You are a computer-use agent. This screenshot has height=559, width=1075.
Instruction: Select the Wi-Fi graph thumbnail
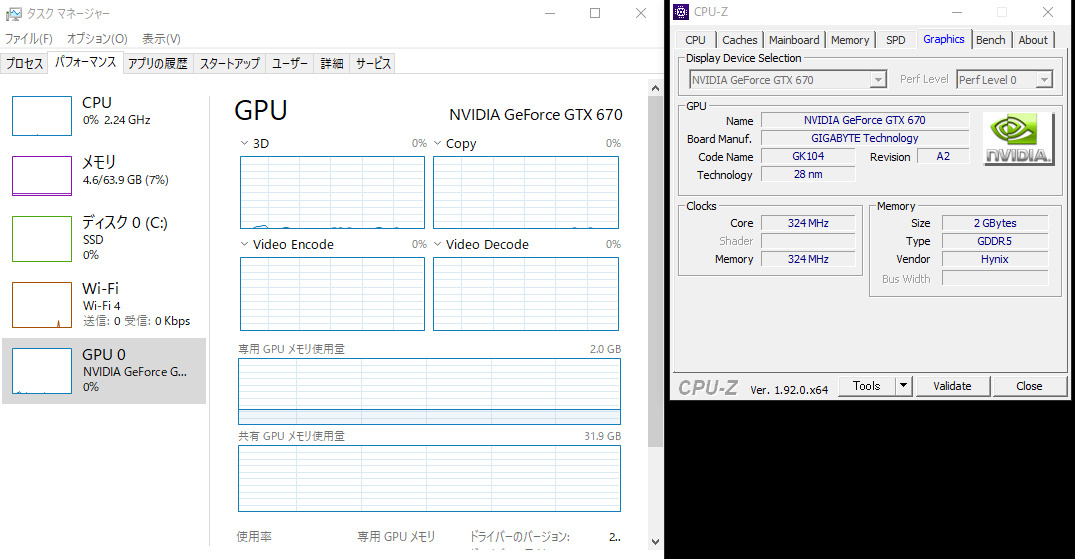tap(42, 305)
